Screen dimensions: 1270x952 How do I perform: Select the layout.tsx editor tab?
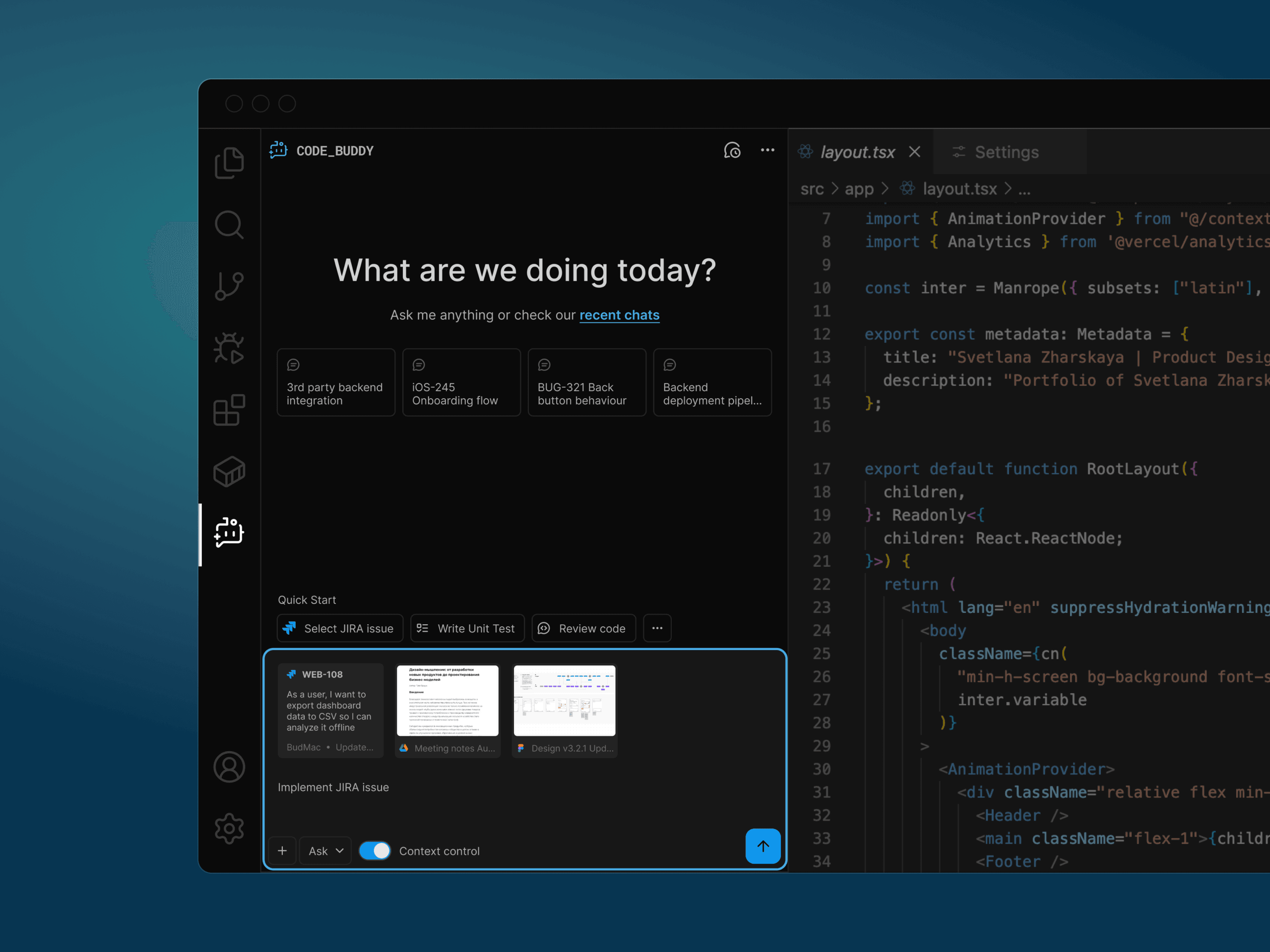point(857,152)
